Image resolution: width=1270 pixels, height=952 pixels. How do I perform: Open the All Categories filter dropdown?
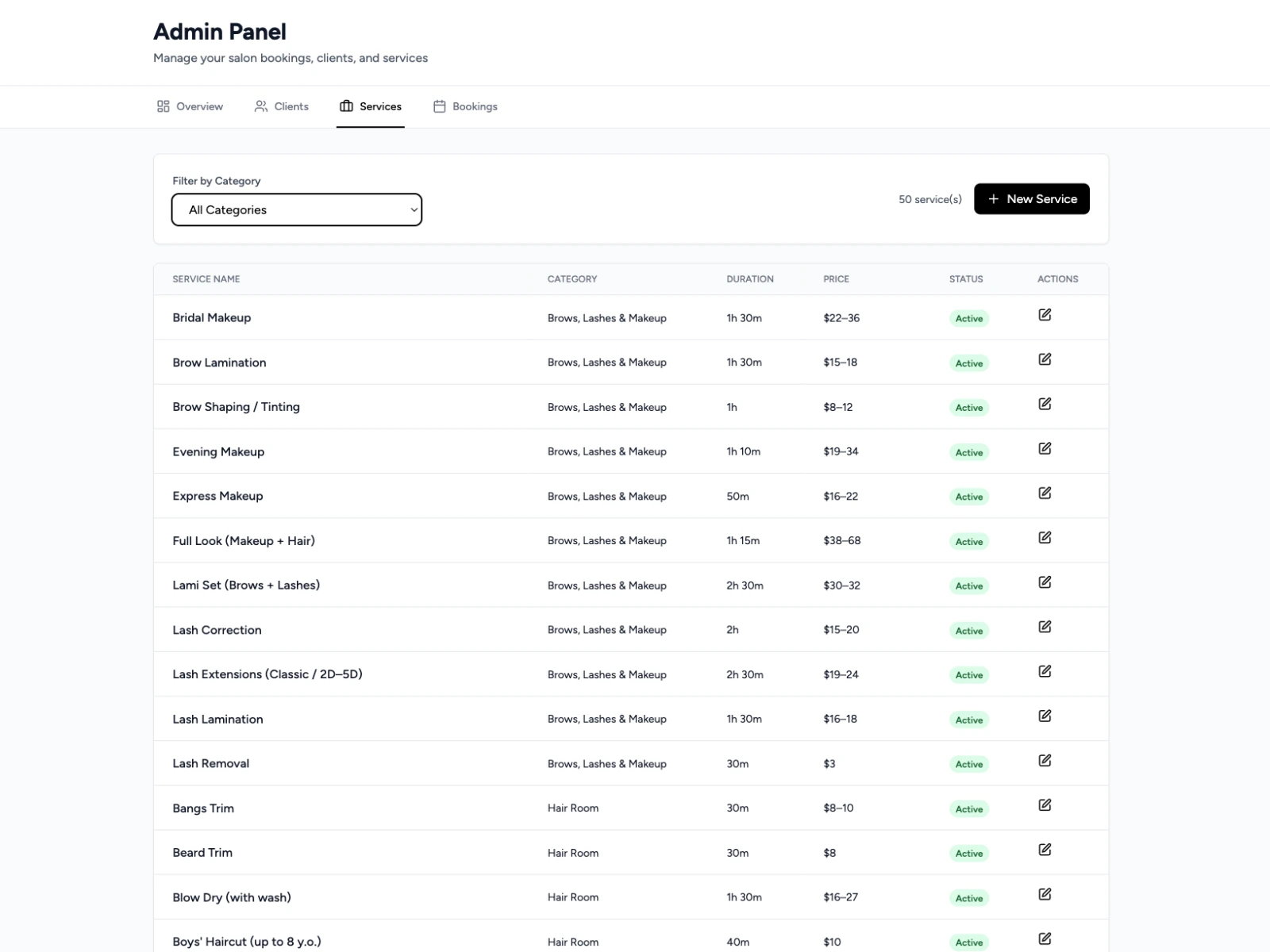tap(297, 210)
